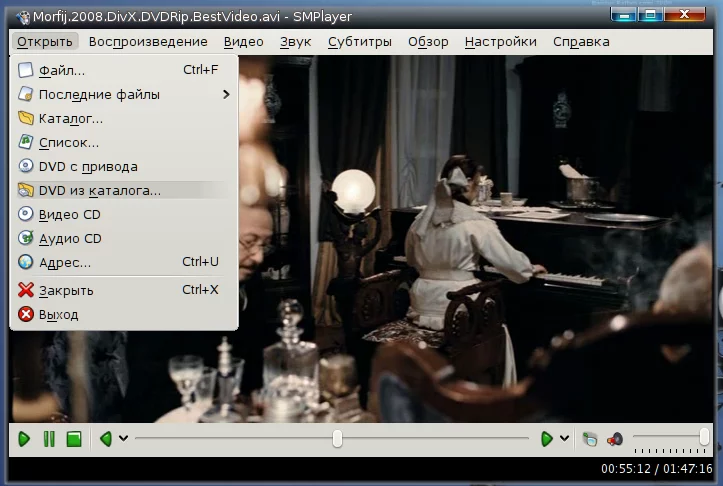
Task: Open the Видео menu
Action: coord(243,41)
